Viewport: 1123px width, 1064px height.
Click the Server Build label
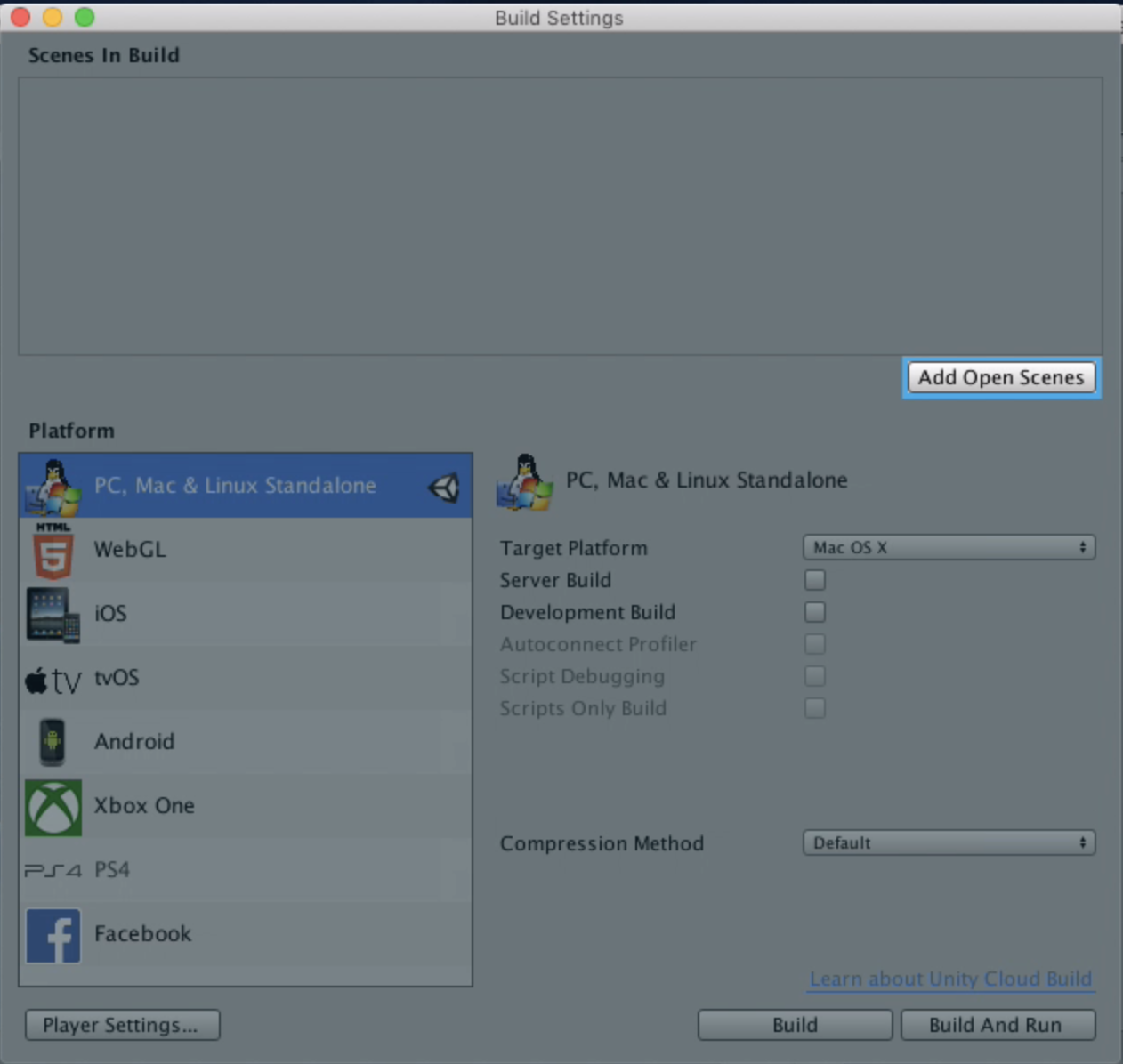click(555, 580)
